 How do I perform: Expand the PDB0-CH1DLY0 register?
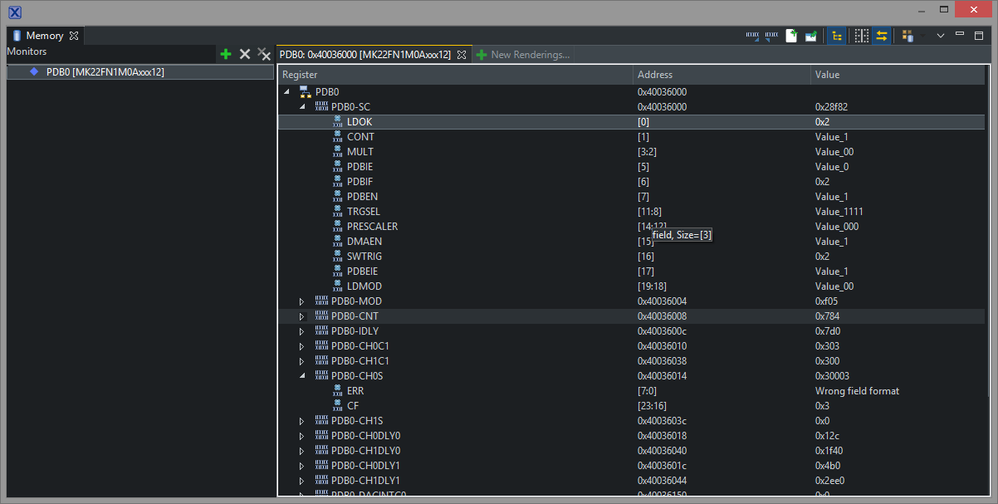coord(302,451)
